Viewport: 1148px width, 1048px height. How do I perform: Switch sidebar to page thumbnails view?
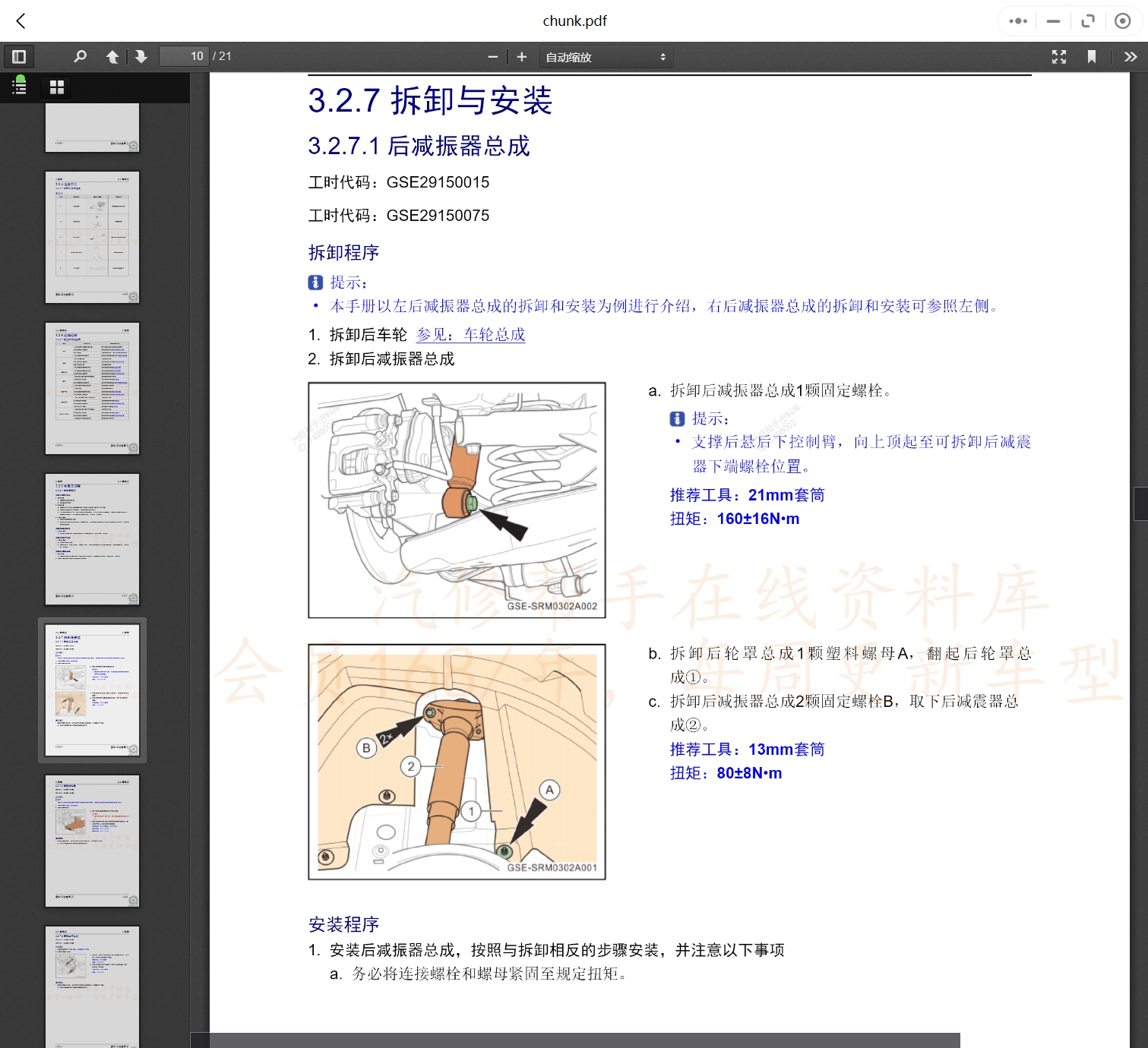54,87
